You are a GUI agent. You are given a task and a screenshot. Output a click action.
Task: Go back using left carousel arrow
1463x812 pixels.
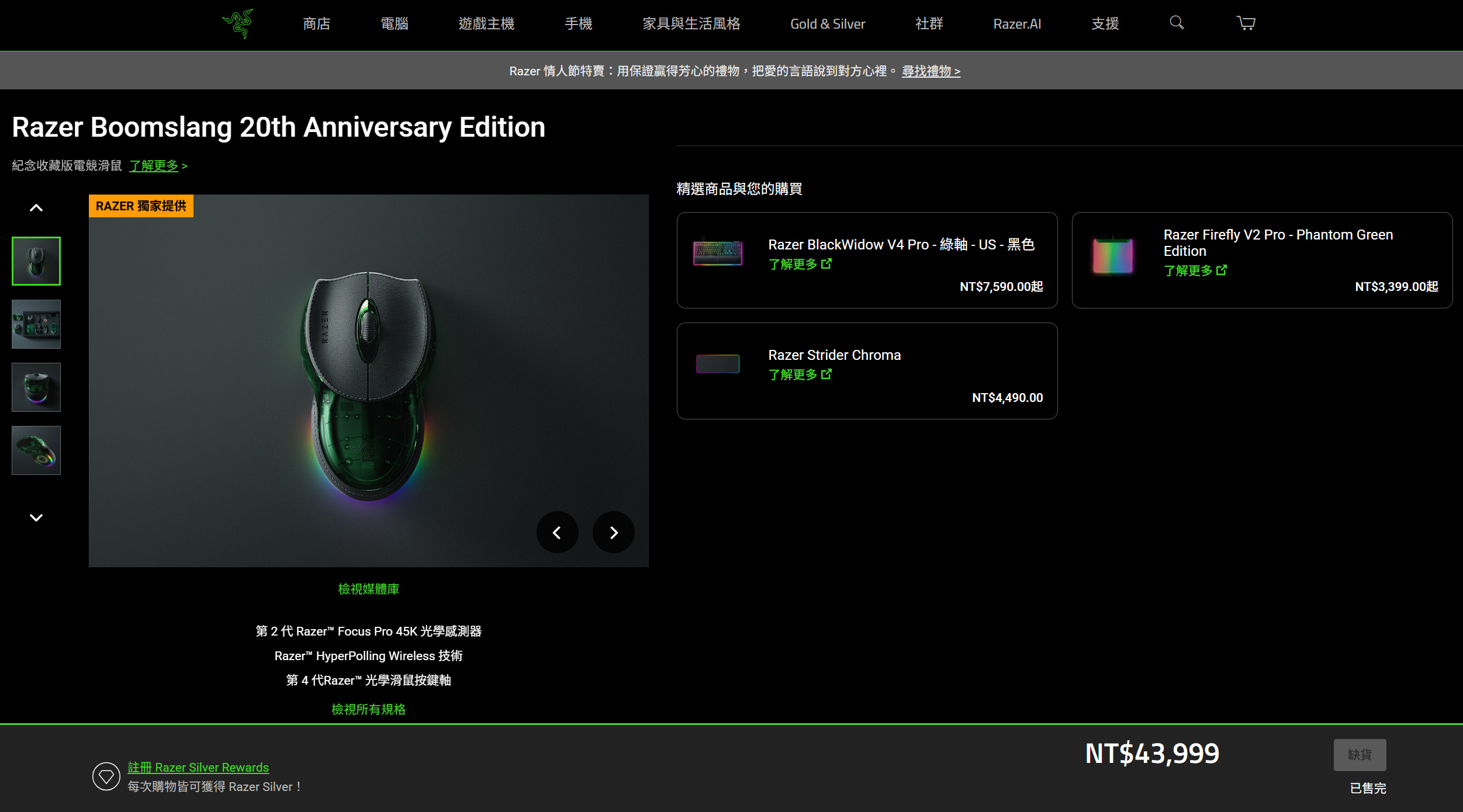tap(557, 532)
